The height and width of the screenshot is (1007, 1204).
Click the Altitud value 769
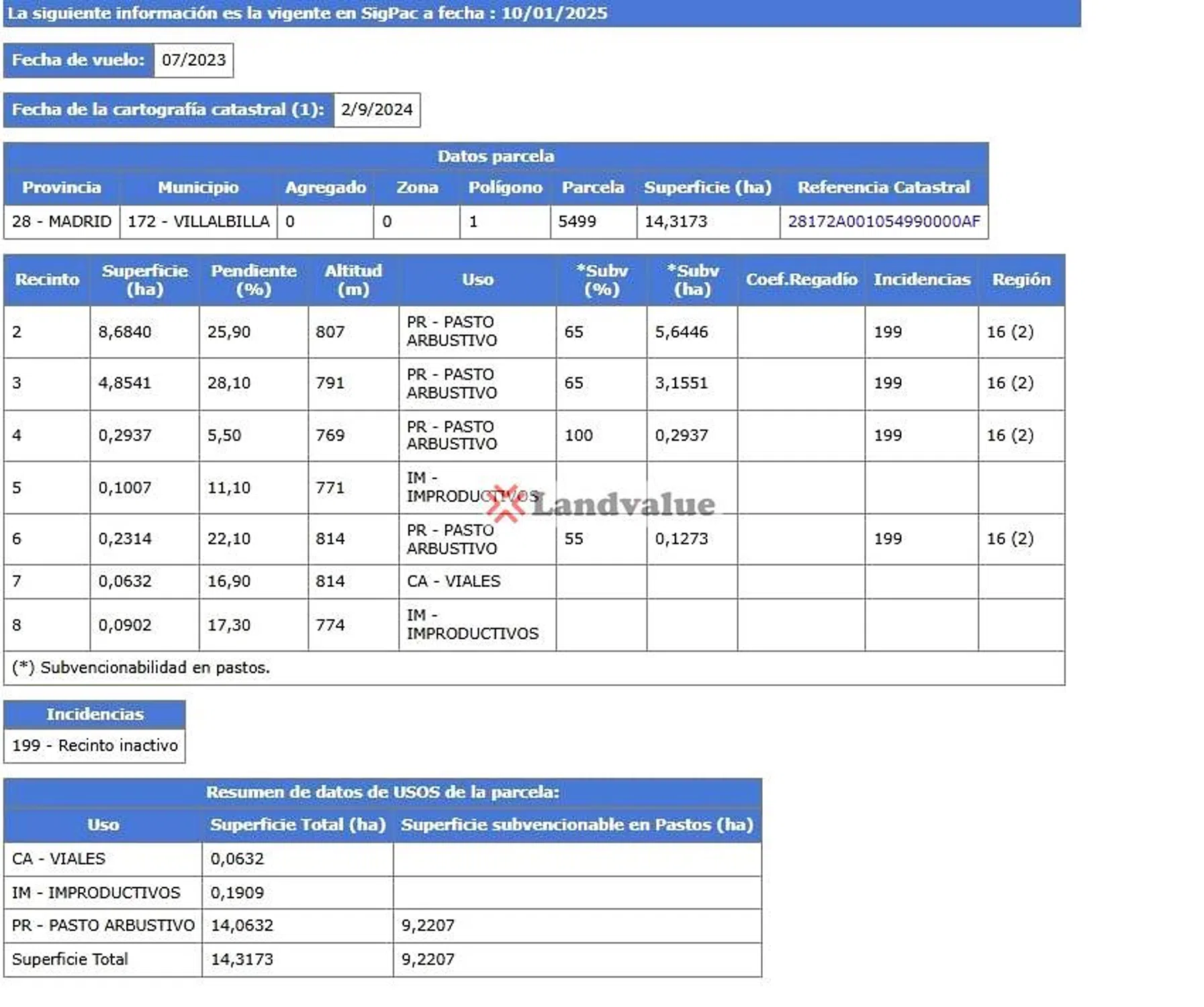tap(330, 435)
